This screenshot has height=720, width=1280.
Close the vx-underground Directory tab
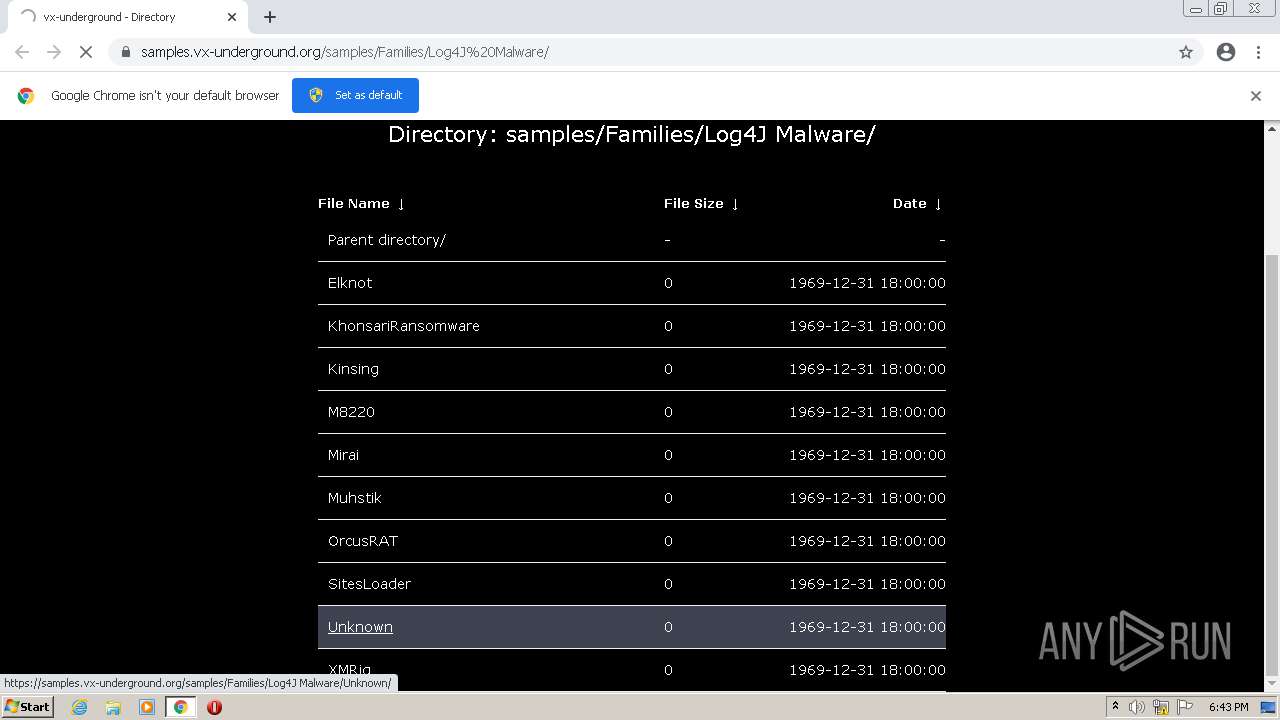pyautogui.click(x=232, y=17)
